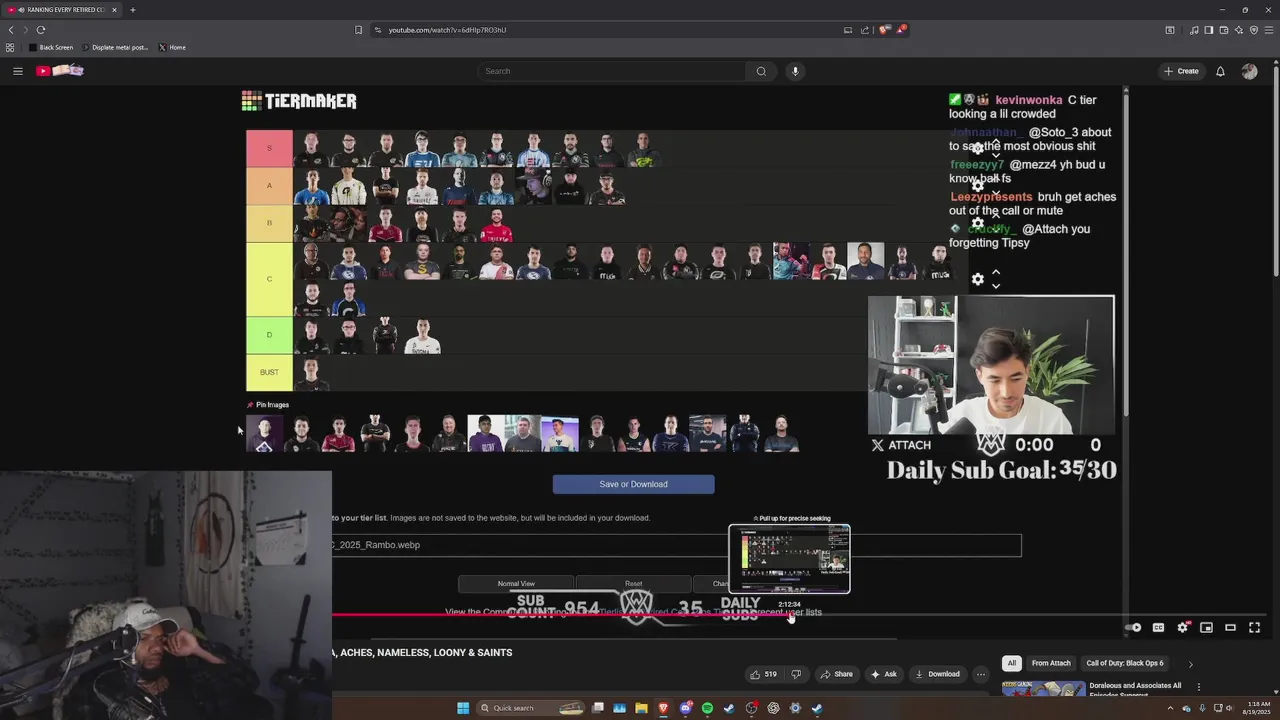Screen dimensions: 1280x720
Task: Click the tray volume speaker icon
Action: pos(1229,708)
